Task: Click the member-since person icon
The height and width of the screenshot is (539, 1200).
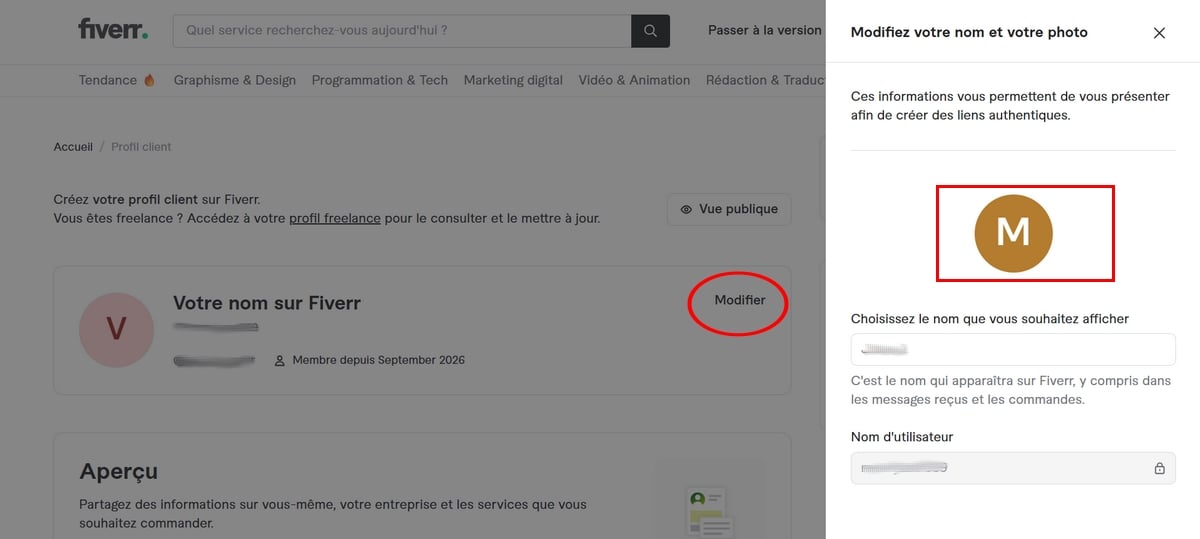Action: 280,360
